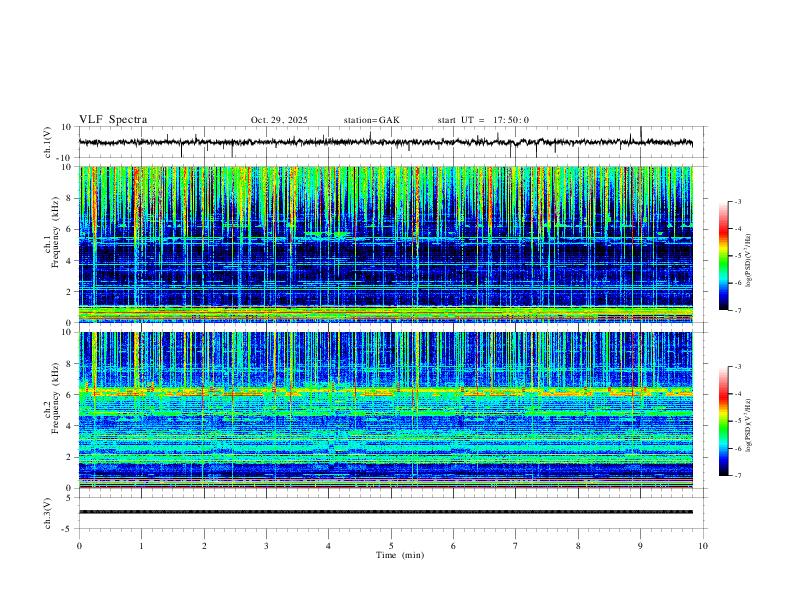Click the '-7' label on ch.2 colorbar
The image size is (792, 612).
pyautogui.click(x=738, y=476)
